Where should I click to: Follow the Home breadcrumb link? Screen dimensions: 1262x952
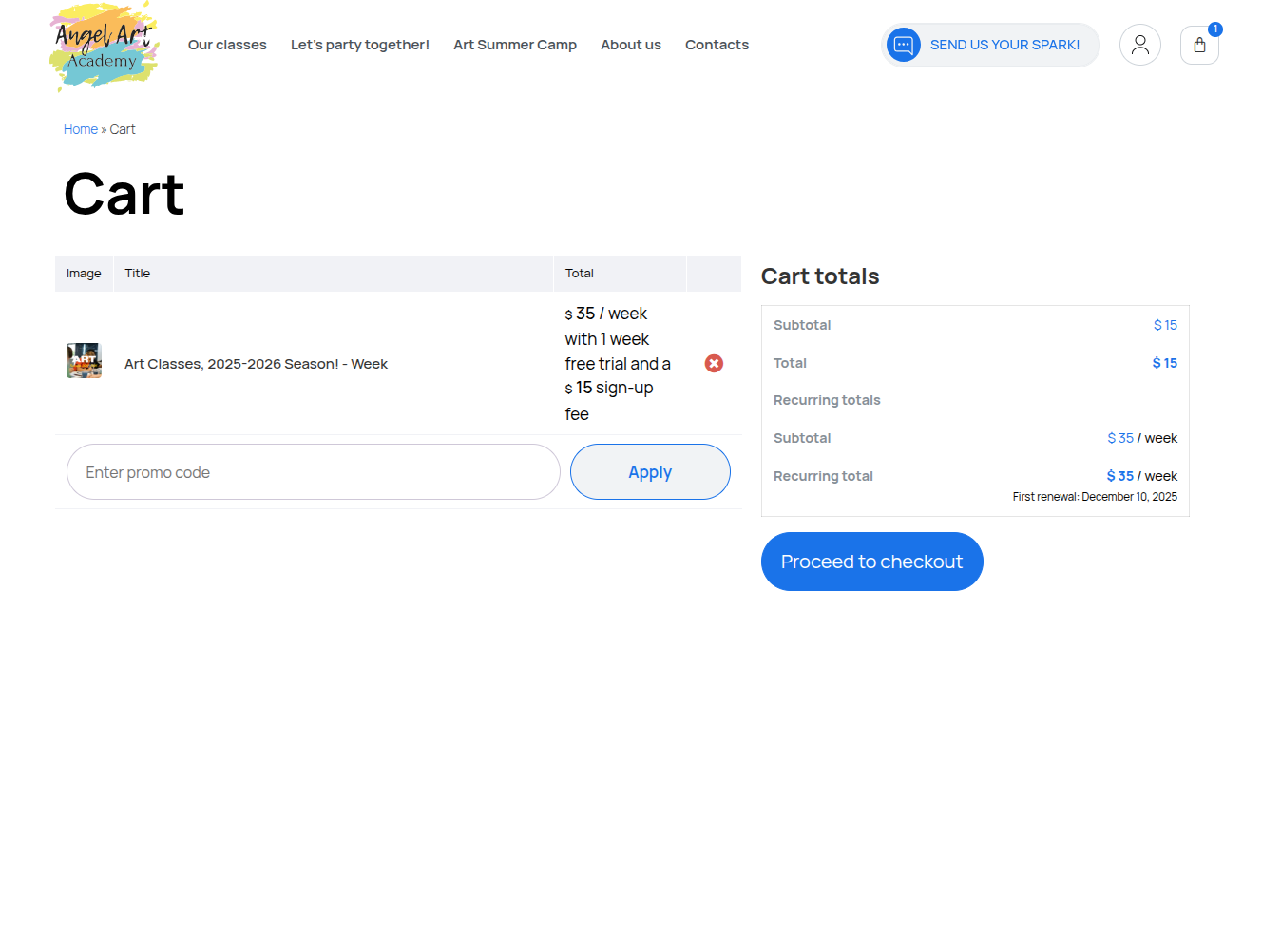[x=81, y=129]
